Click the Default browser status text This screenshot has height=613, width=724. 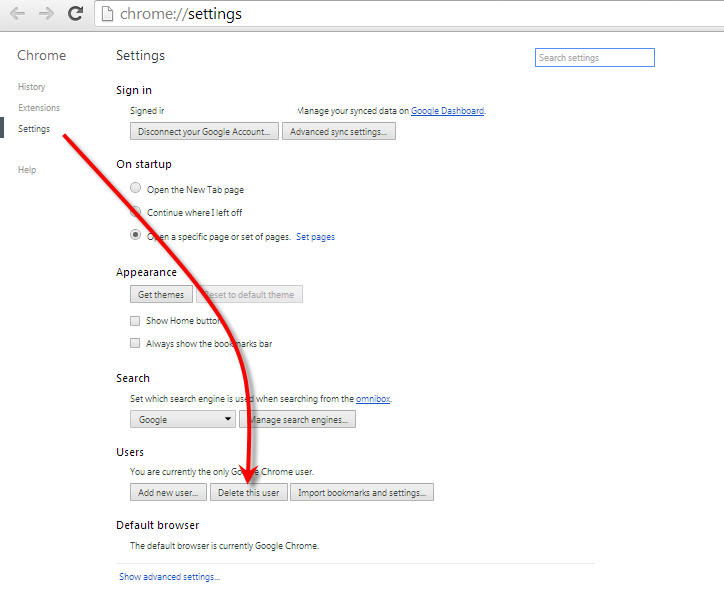(224, 546)
